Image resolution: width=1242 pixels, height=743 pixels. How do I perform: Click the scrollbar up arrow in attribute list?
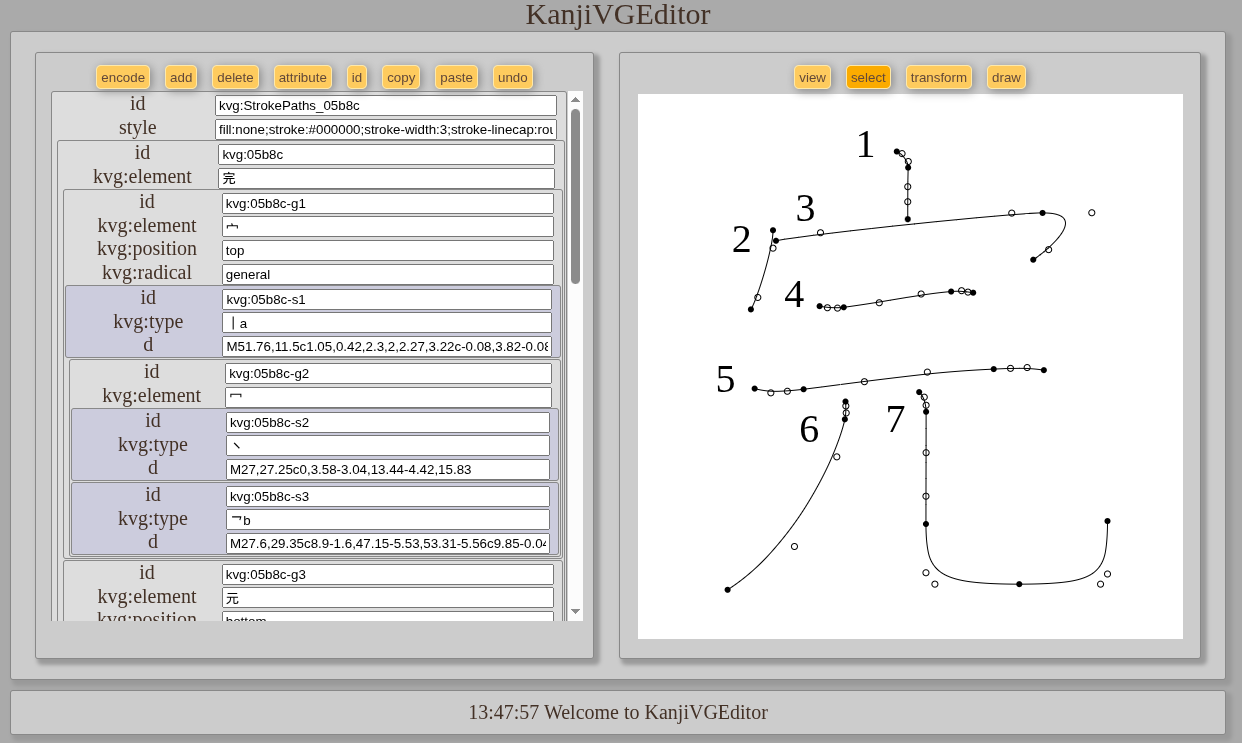(575, 99)
